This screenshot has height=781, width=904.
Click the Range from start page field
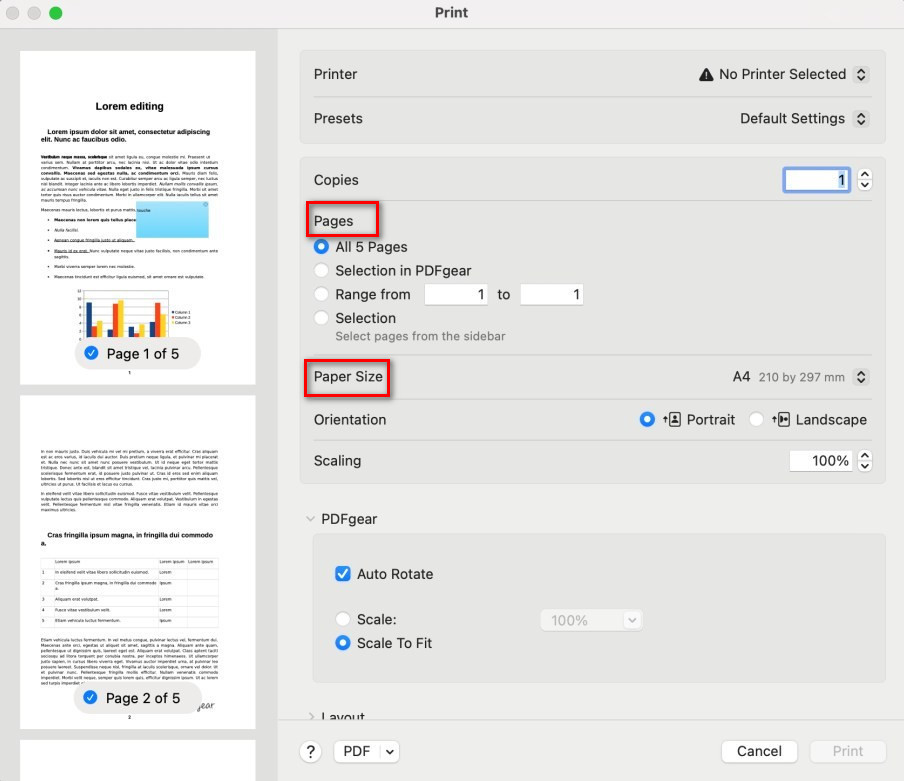(455, 295)
